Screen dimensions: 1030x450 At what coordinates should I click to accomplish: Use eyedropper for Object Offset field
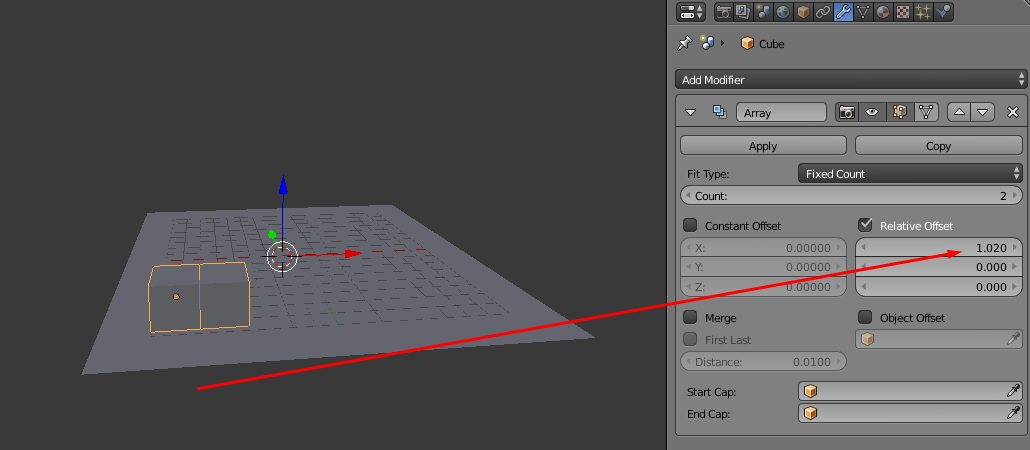pos(1014,339)
